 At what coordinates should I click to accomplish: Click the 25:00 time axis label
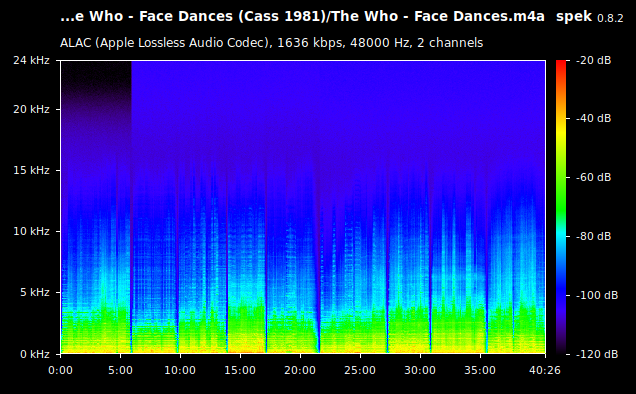coord(360,370)
